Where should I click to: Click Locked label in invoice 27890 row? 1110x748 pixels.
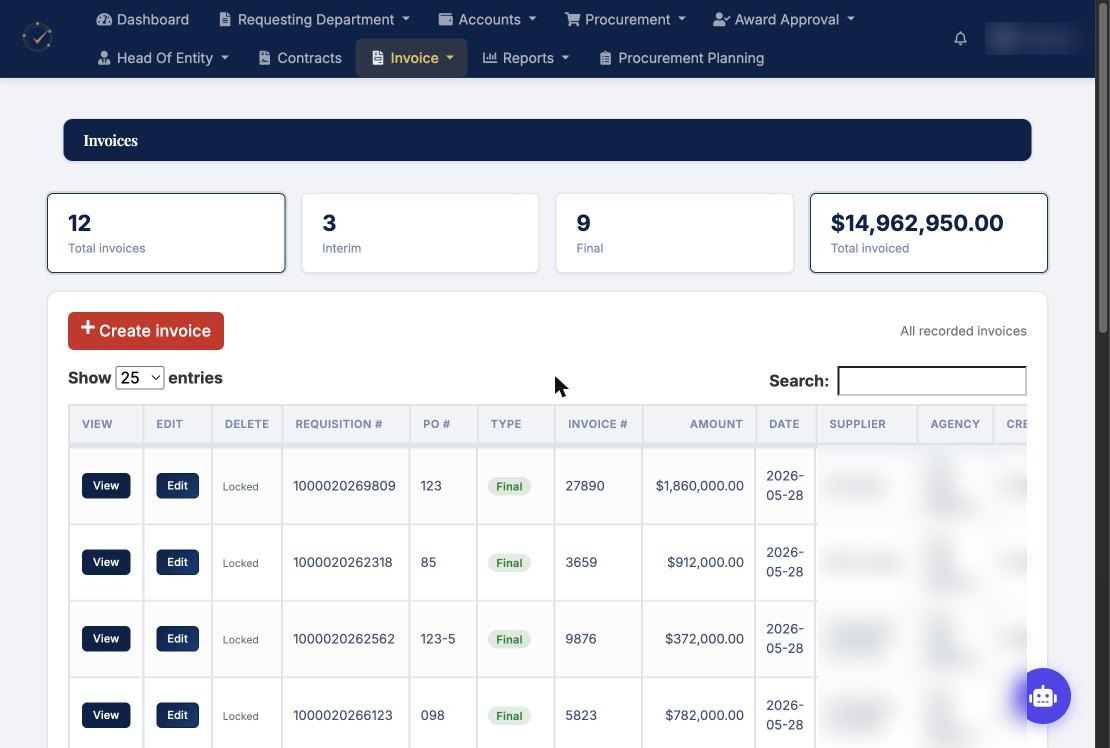[241, 487]
